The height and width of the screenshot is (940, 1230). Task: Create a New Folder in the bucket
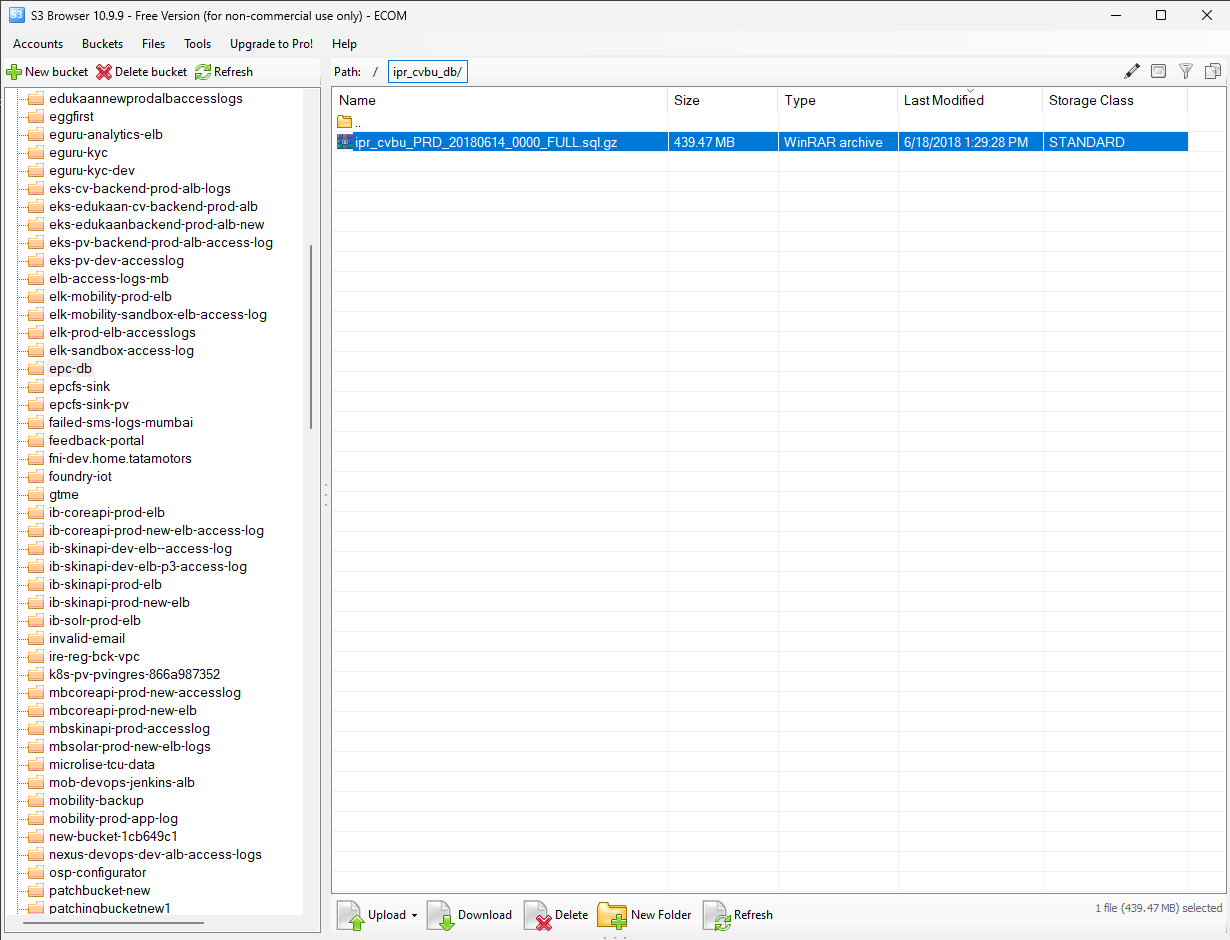point(645,915)
